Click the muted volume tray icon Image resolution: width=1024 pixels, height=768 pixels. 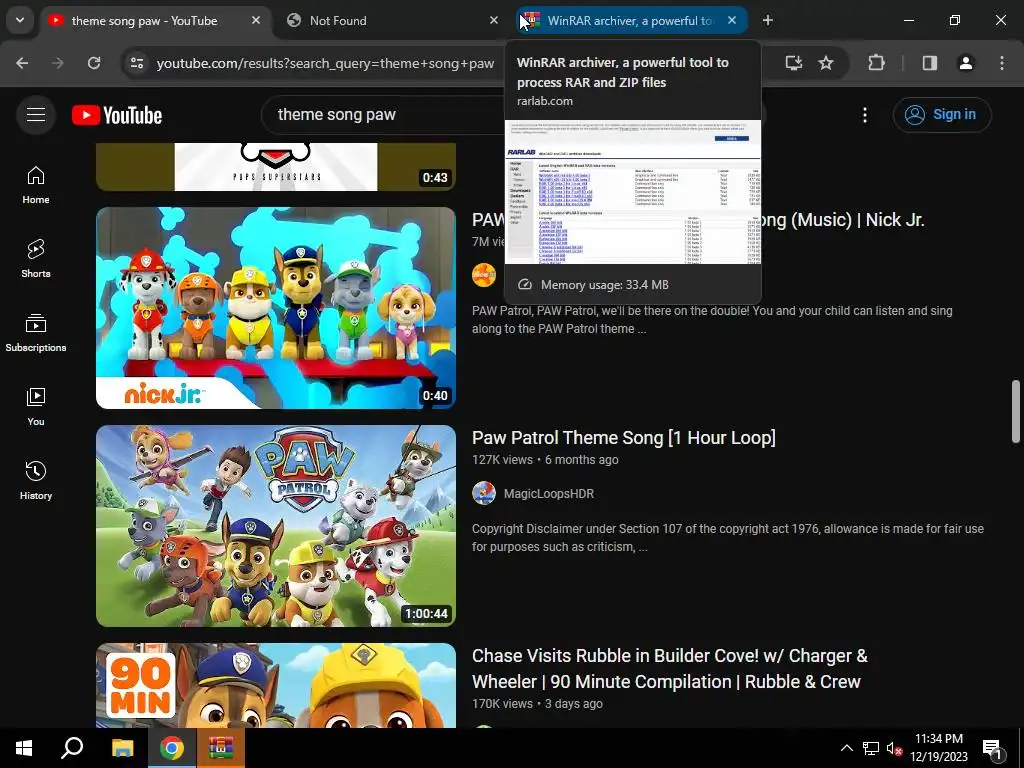point(894,748)
